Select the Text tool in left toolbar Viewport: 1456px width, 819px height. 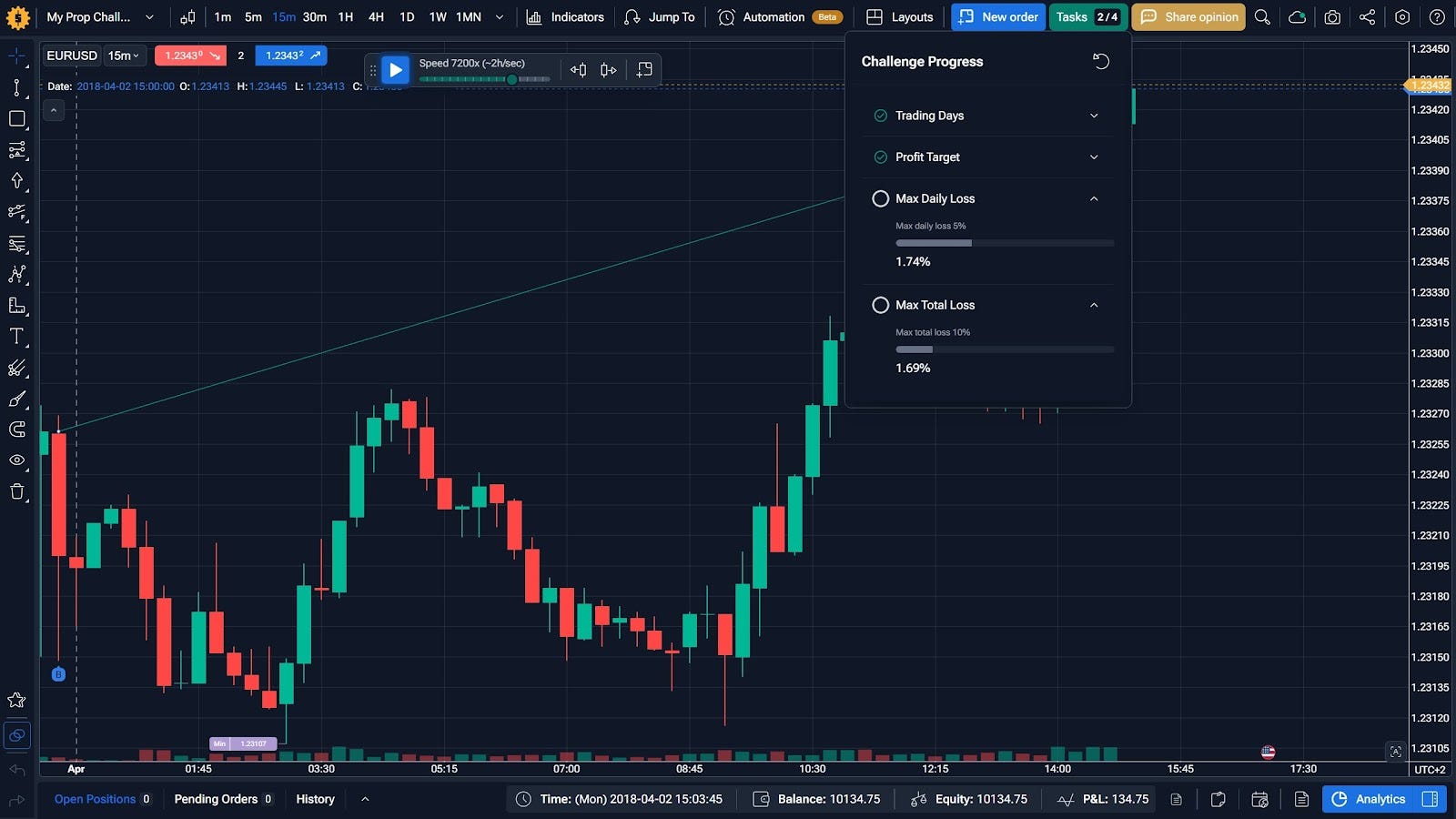tap(16, 337)
